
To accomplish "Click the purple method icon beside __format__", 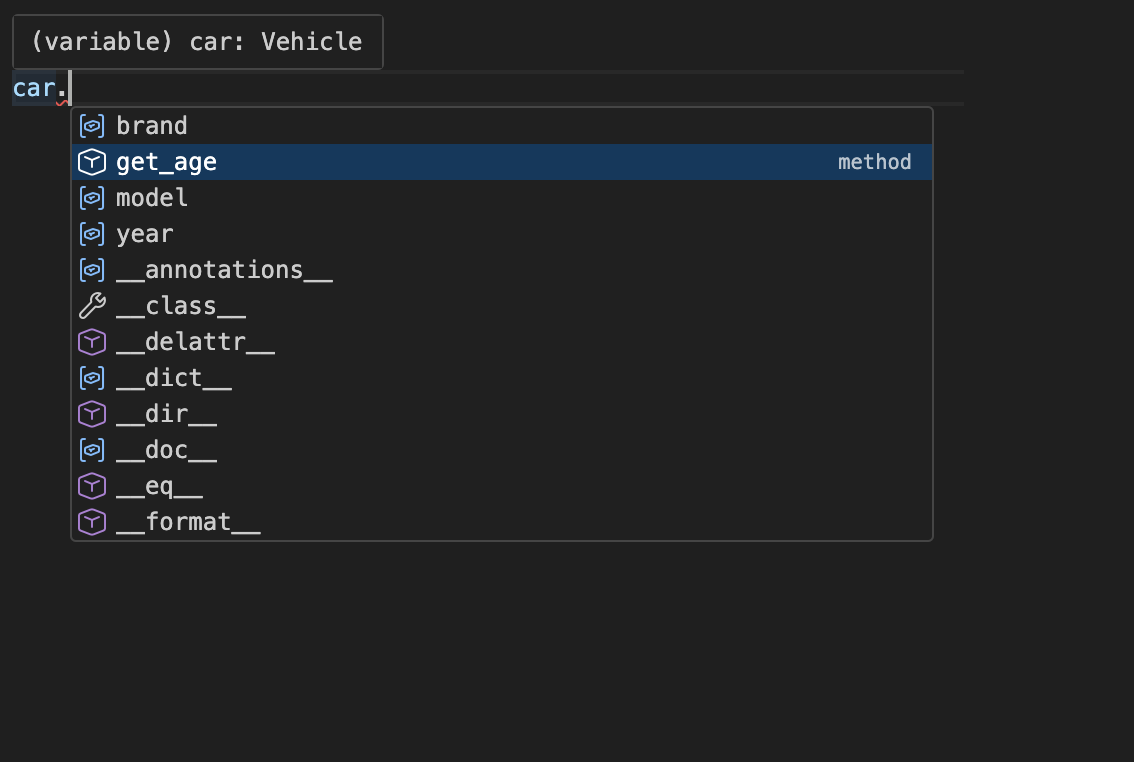I will pyautogui.click(x=92, y=521).
